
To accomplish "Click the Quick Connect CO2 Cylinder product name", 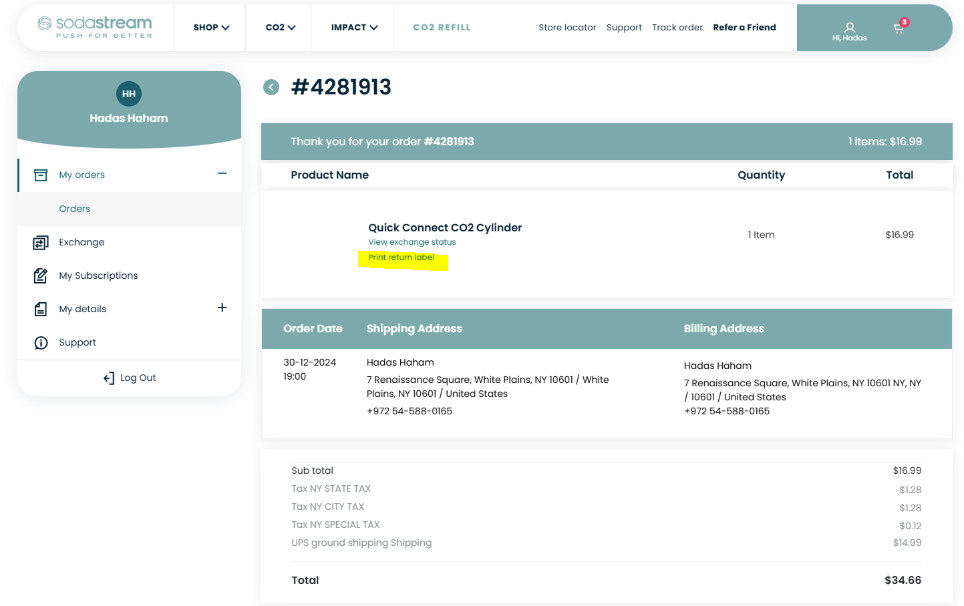I will pos(444,227).
